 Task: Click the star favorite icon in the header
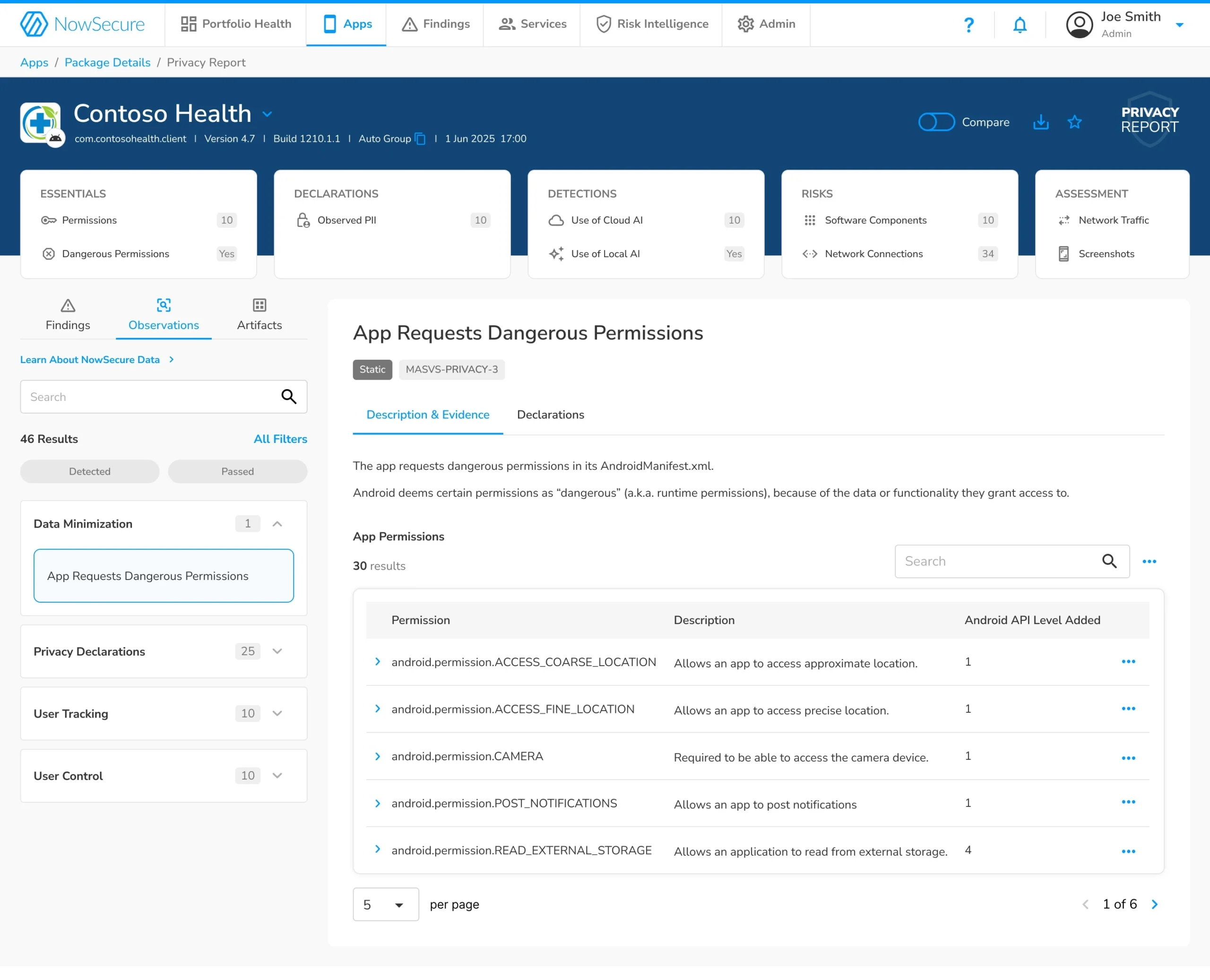point(1074,122)
